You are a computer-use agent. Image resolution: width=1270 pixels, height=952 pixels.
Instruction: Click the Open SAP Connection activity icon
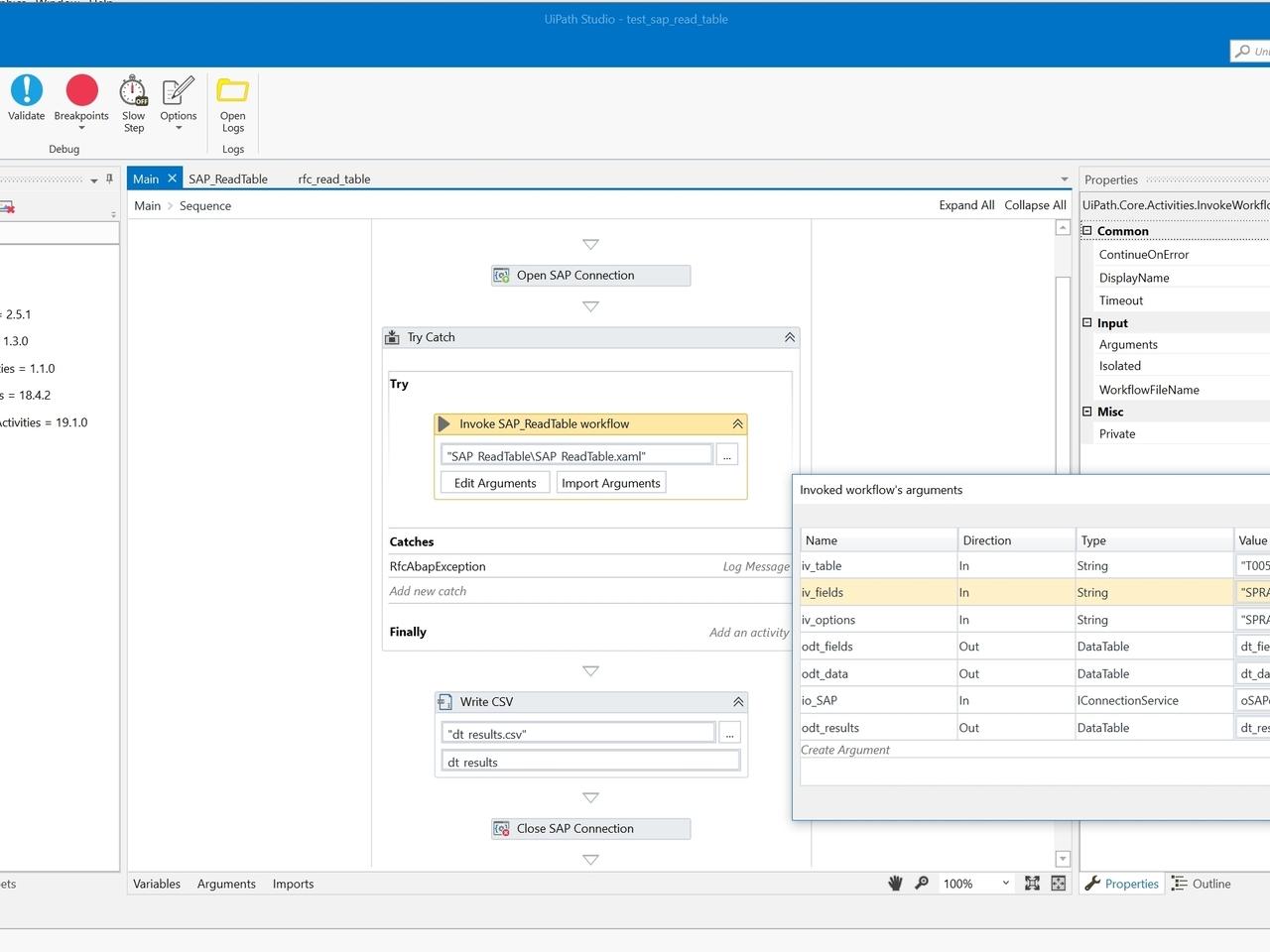click(501, 275)
